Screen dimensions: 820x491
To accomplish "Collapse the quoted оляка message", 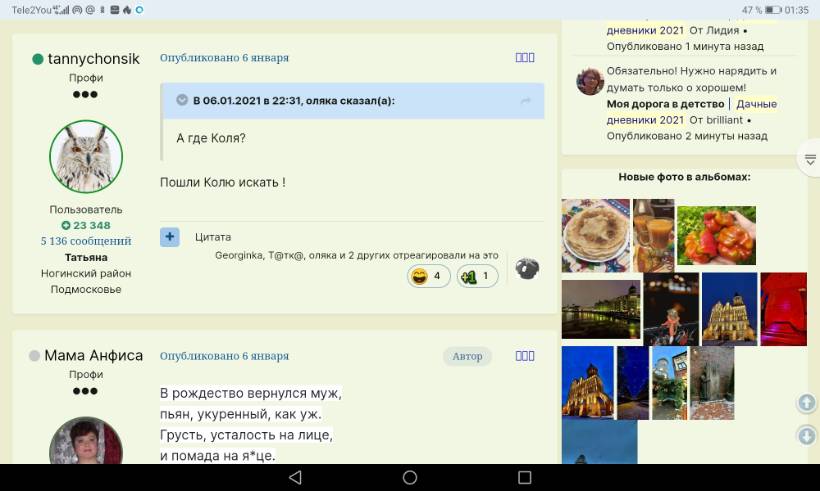I will 182,100.
